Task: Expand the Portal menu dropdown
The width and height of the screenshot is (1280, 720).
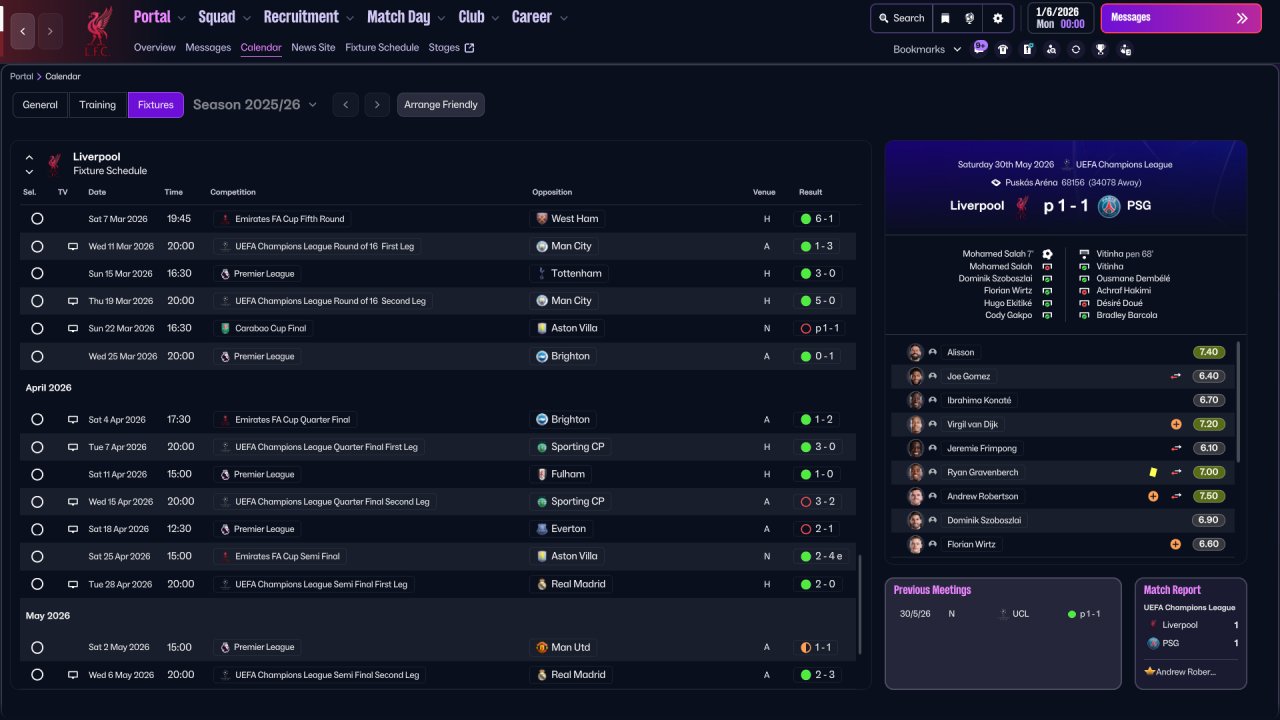Action: coord(180,18)
